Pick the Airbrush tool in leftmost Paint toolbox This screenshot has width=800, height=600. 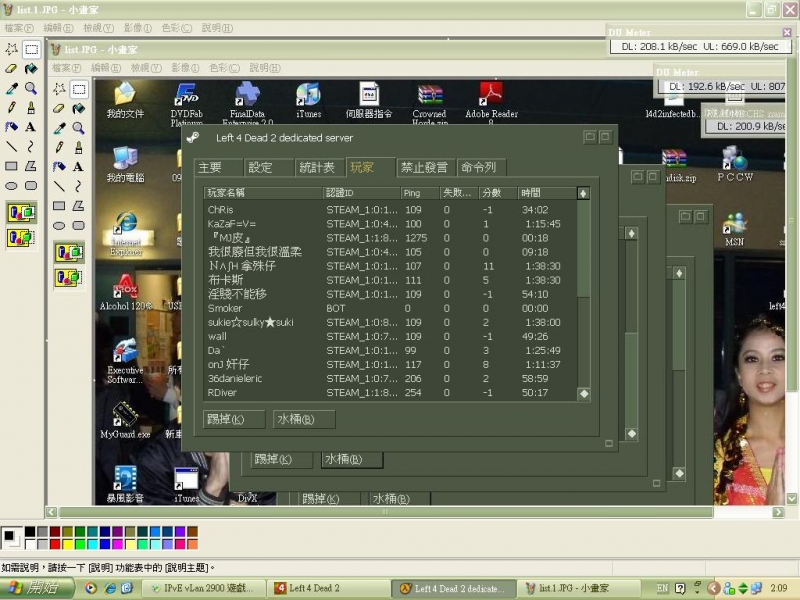(x=11, y=127)
